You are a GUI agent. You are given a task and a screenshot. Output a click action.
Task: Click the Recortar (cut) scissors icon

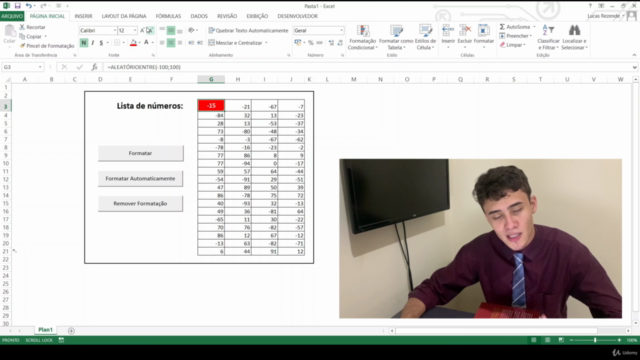click(22, 27)
